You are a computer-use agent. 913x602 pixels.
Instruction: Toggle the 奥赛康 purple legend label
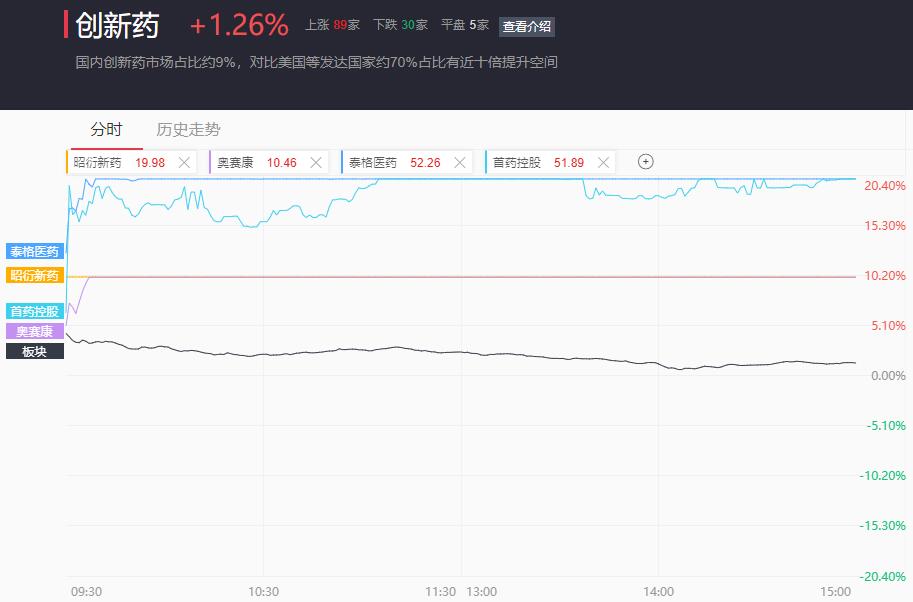point(35,331)
